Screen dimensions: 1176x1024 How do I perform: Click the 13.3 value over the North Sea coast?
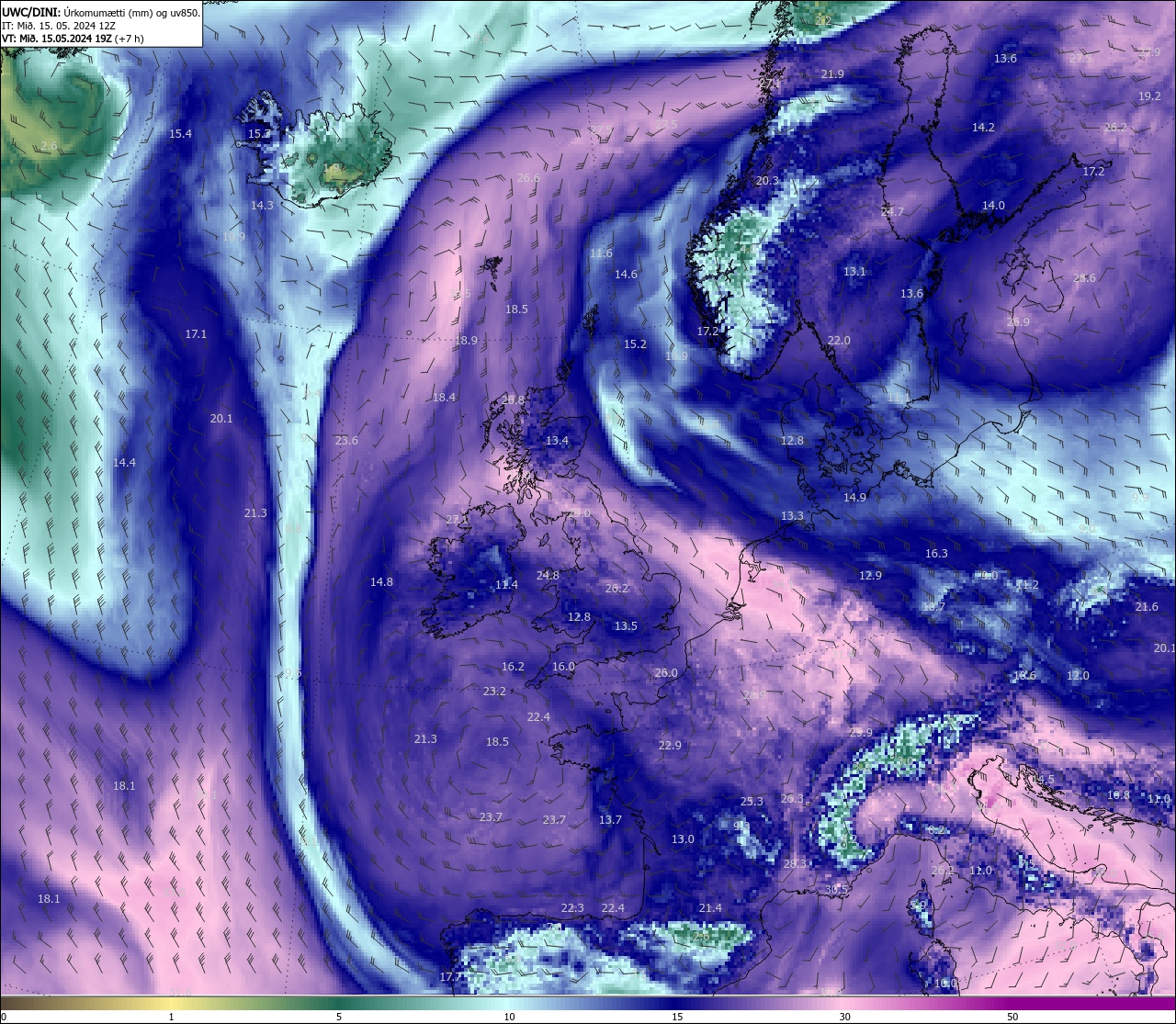click(x=792, y=516)
